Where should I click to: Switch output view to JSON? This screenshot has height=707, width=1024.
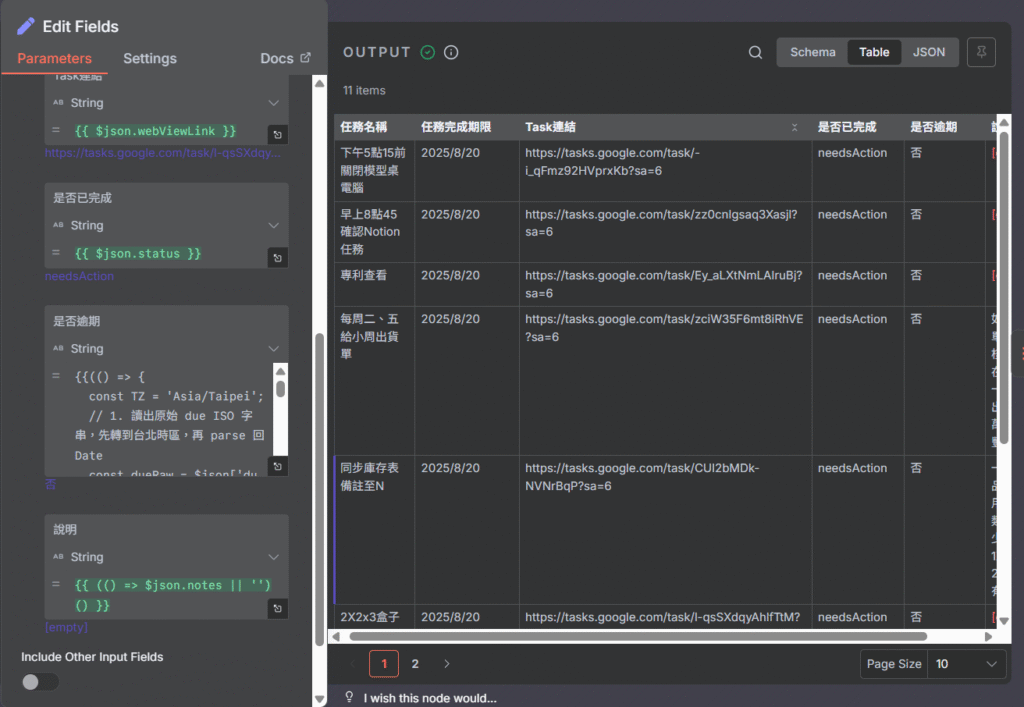point(929,52)
